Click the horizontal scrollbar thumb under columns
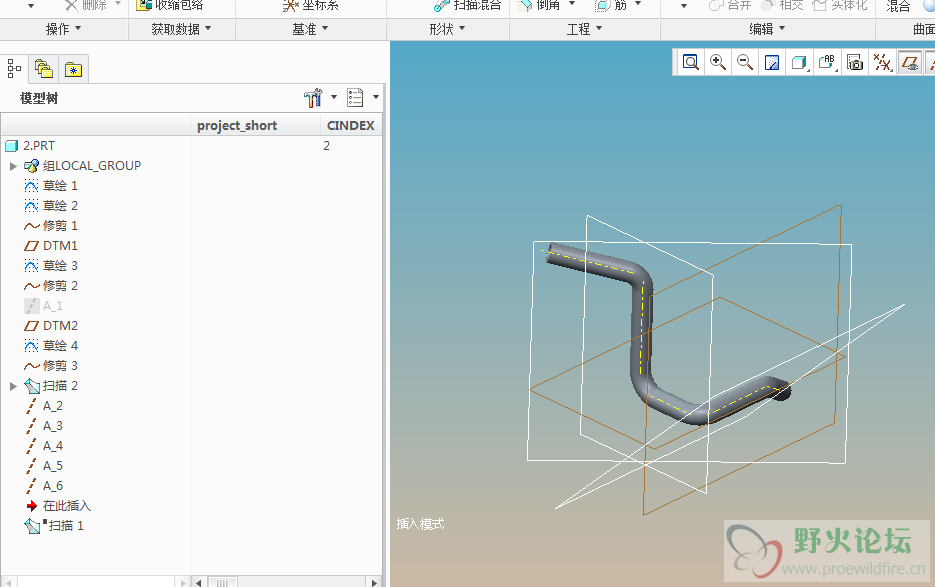Viewport: 935px width, 587px height. [x=222, y=582]
